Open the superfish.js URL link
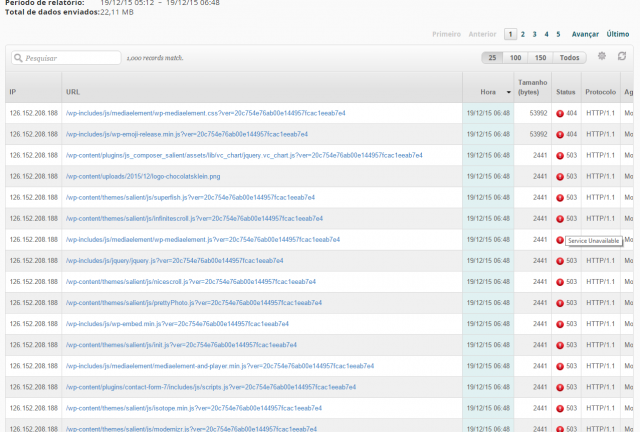This screenshot has height=432, width=640. pos(190,198)
